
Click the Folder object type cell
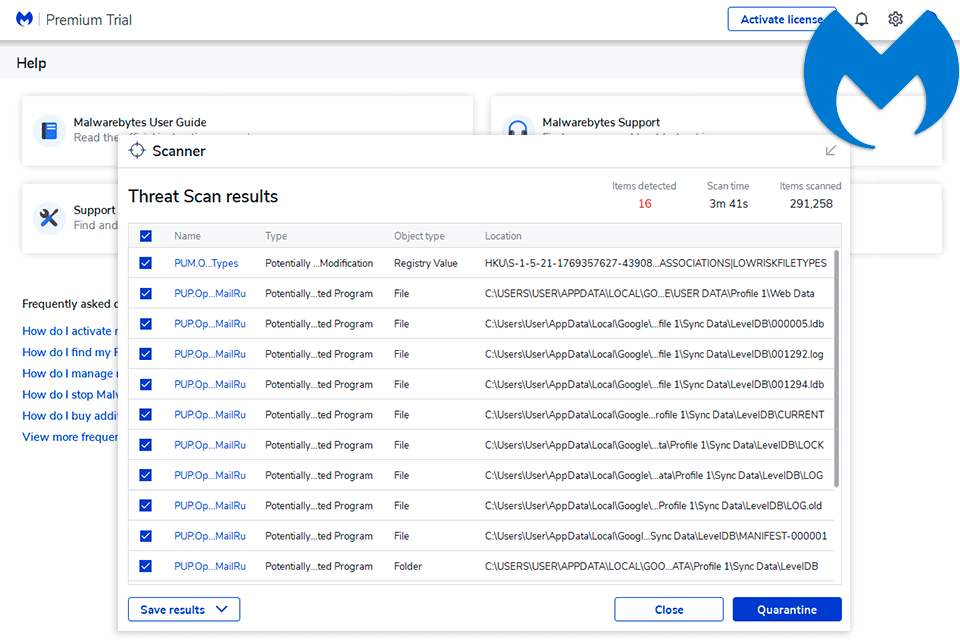coord(408,566)
